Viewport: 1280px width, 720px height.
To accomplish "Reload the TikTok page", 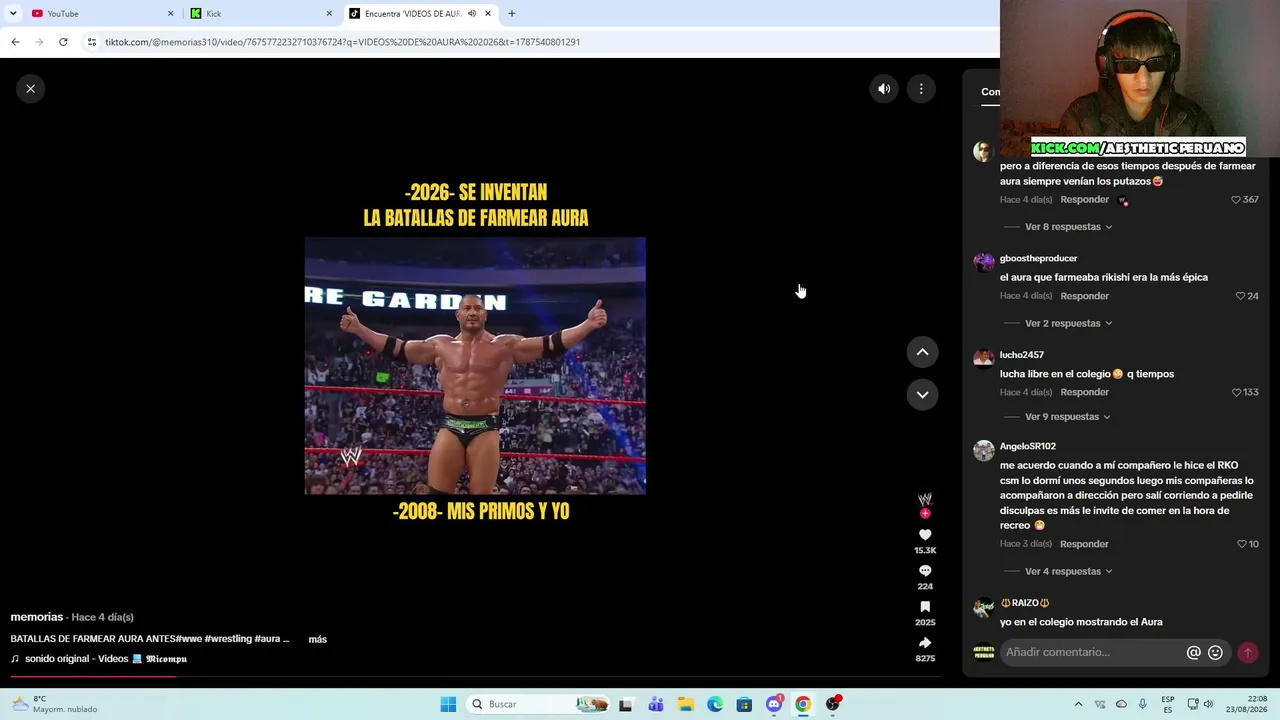I will coord(63,42).
